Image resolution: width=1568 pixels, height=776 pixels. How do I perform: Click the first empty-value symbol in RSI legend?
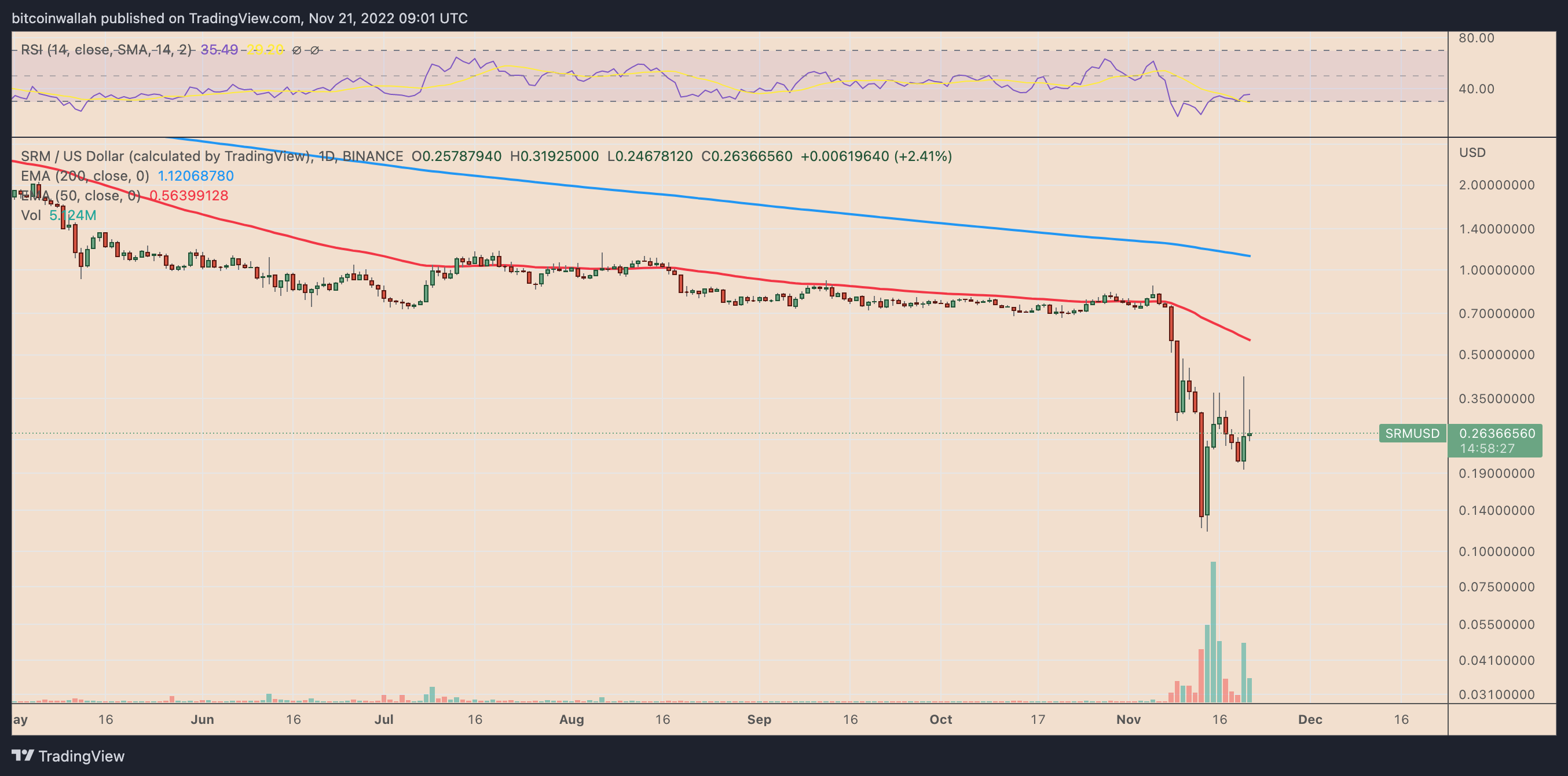coord(296,50)
